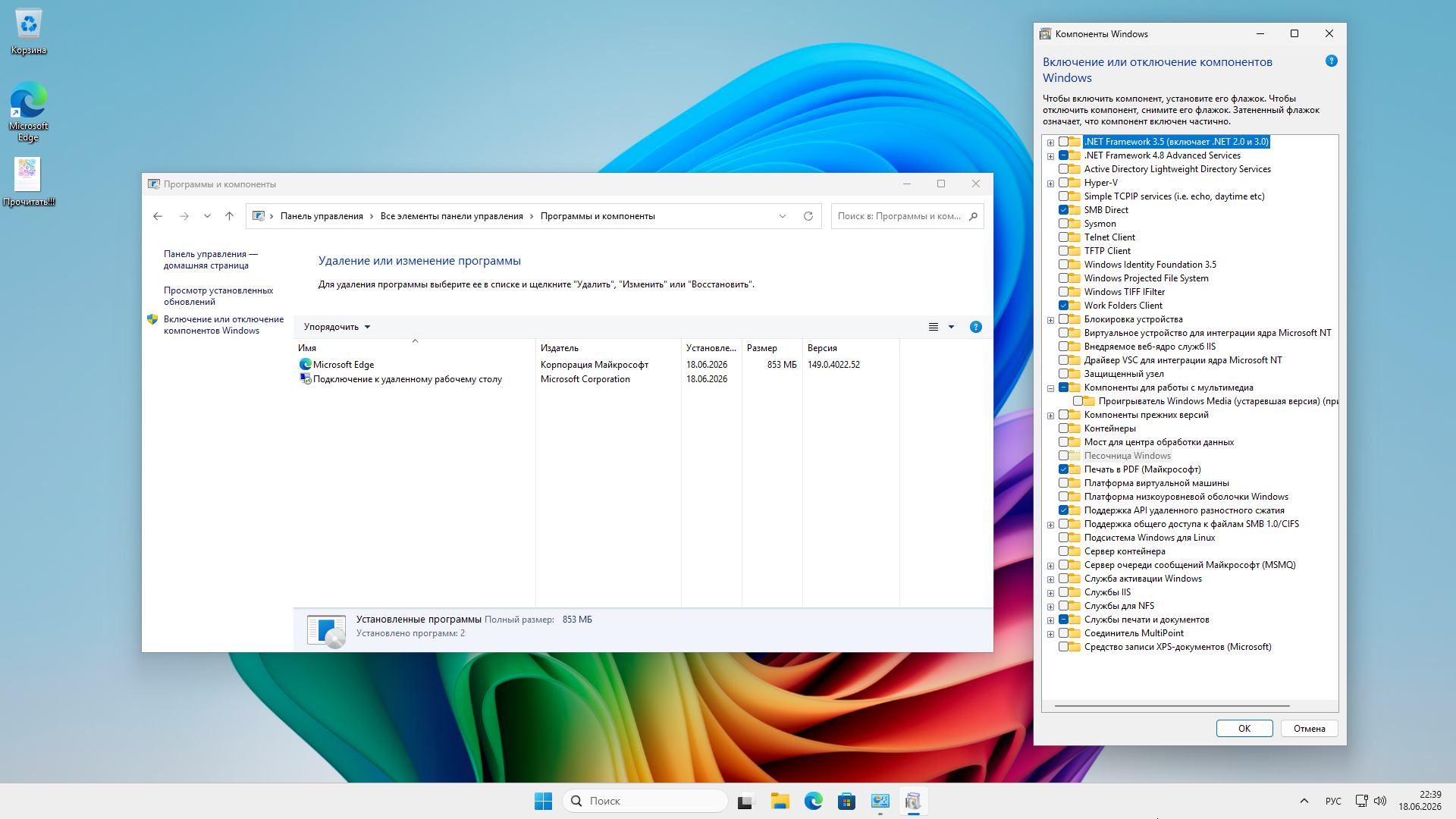The height and width of the screenshot is (819, 1456).
Task: Launch Microsoft Edge from the desktop shortcut
Action: pyautogui.click(x=29, y=111)
